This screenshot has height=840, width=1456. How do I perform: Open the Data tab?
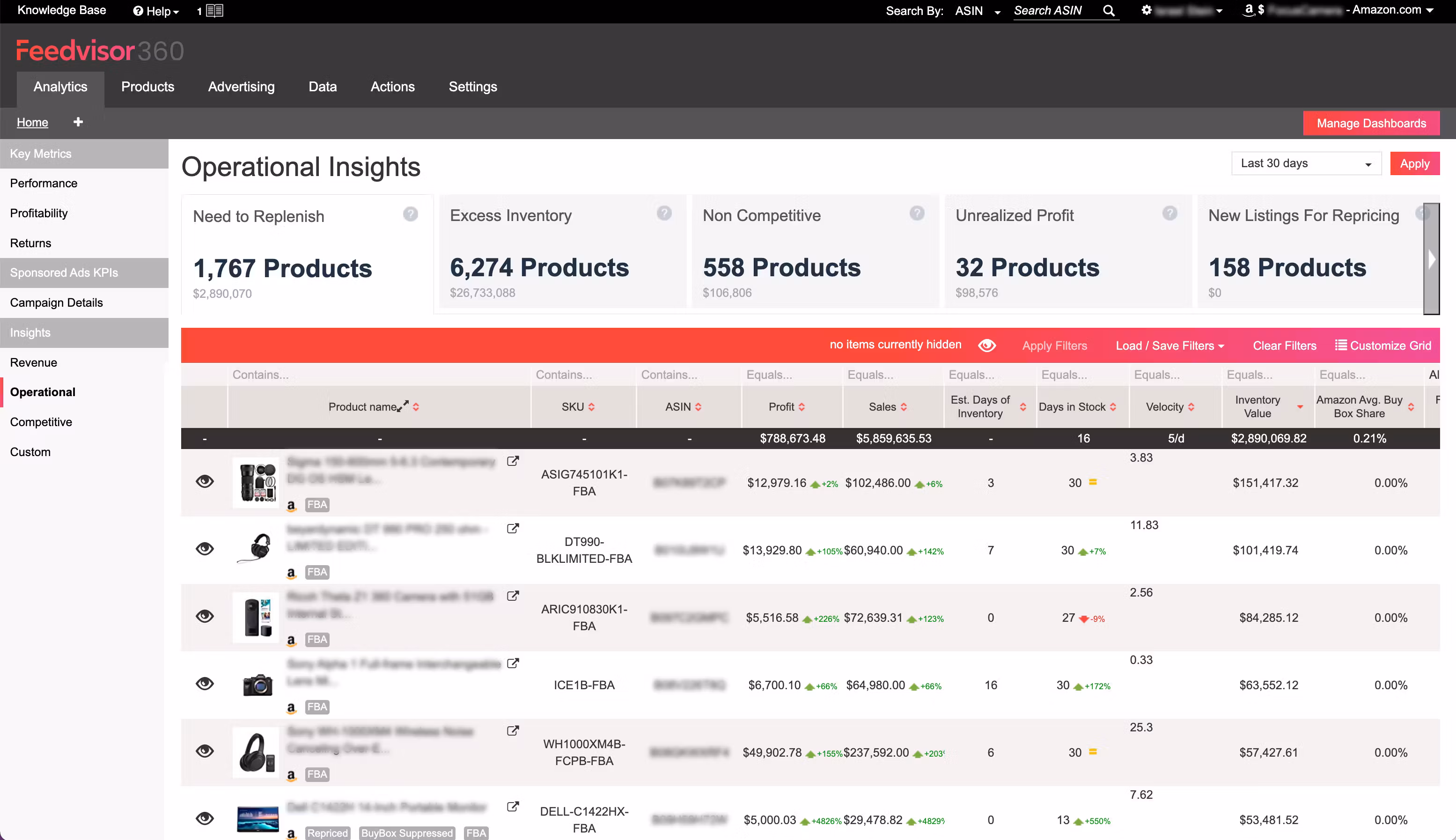[323, 87]
